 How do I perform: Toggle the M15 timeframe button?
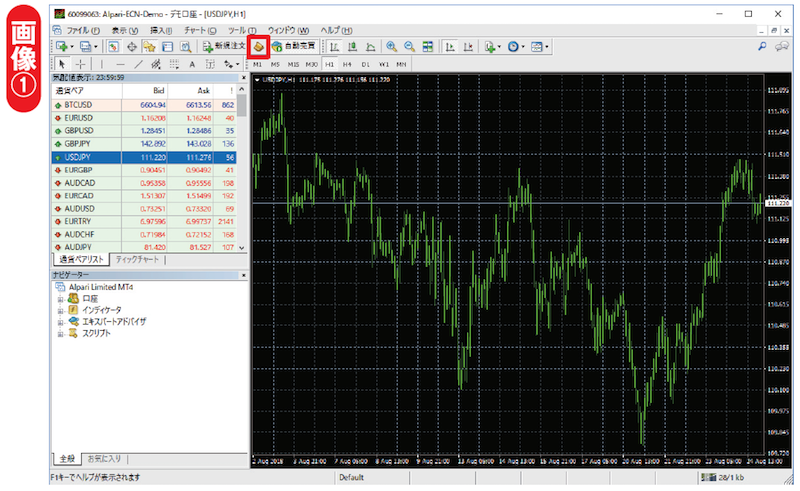[293, 64]
